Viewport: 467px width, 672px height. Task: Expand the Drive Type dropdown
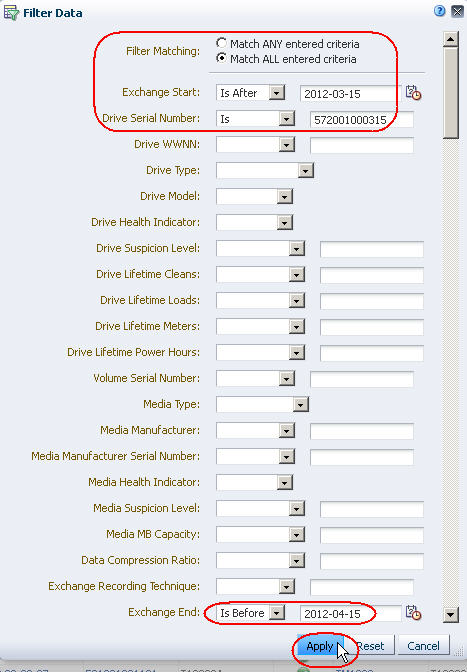[265, 171]
